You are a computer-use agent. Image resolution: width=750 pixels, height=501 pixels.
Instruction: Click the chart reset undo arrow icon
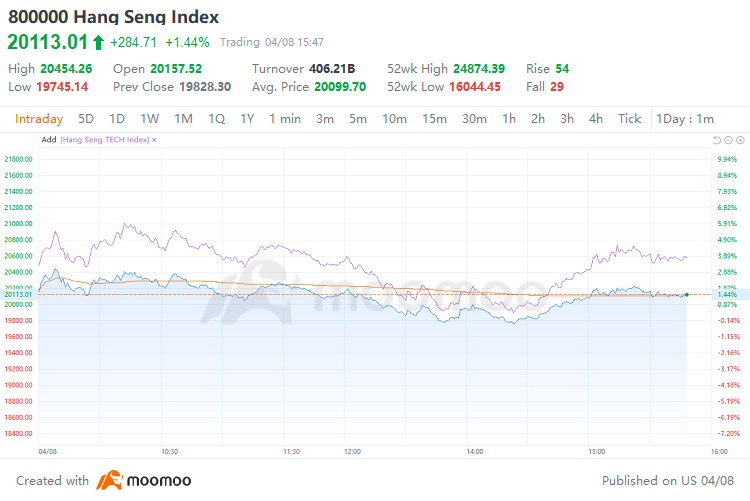pos(715,140)
